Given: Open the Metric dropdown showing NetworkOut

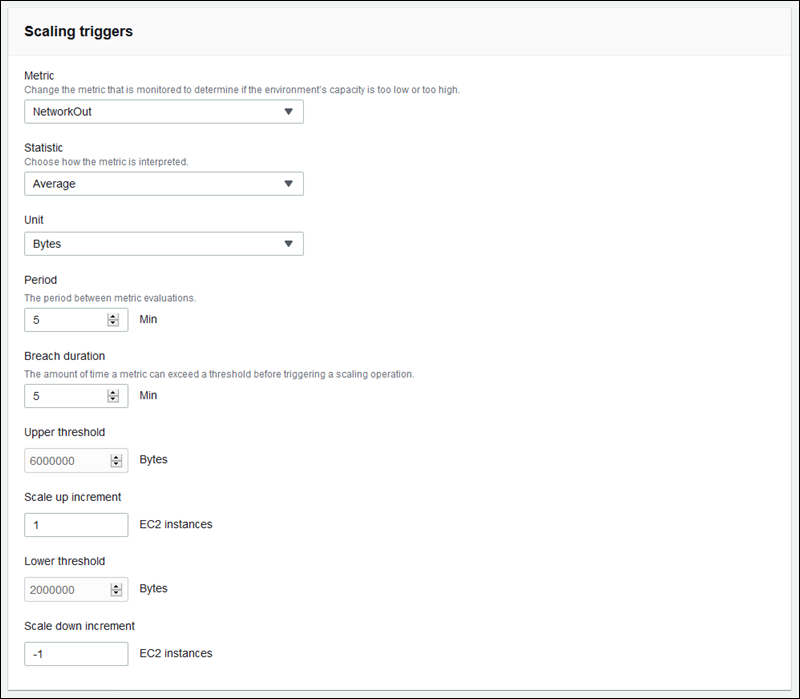Looking at the screenshot, I should pos(150,112).
